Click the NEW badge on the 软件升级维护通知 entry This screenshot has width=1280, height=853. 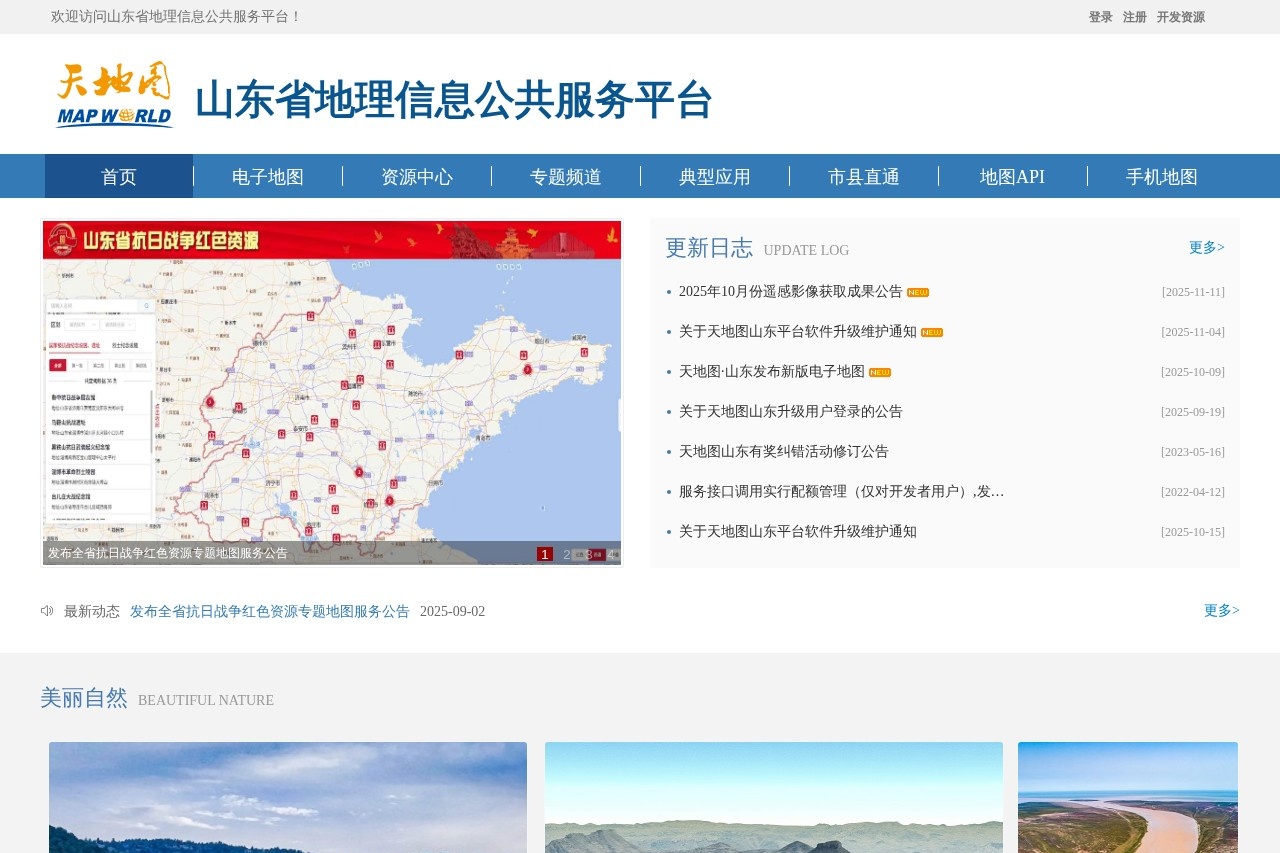click(x=930, y=331)
